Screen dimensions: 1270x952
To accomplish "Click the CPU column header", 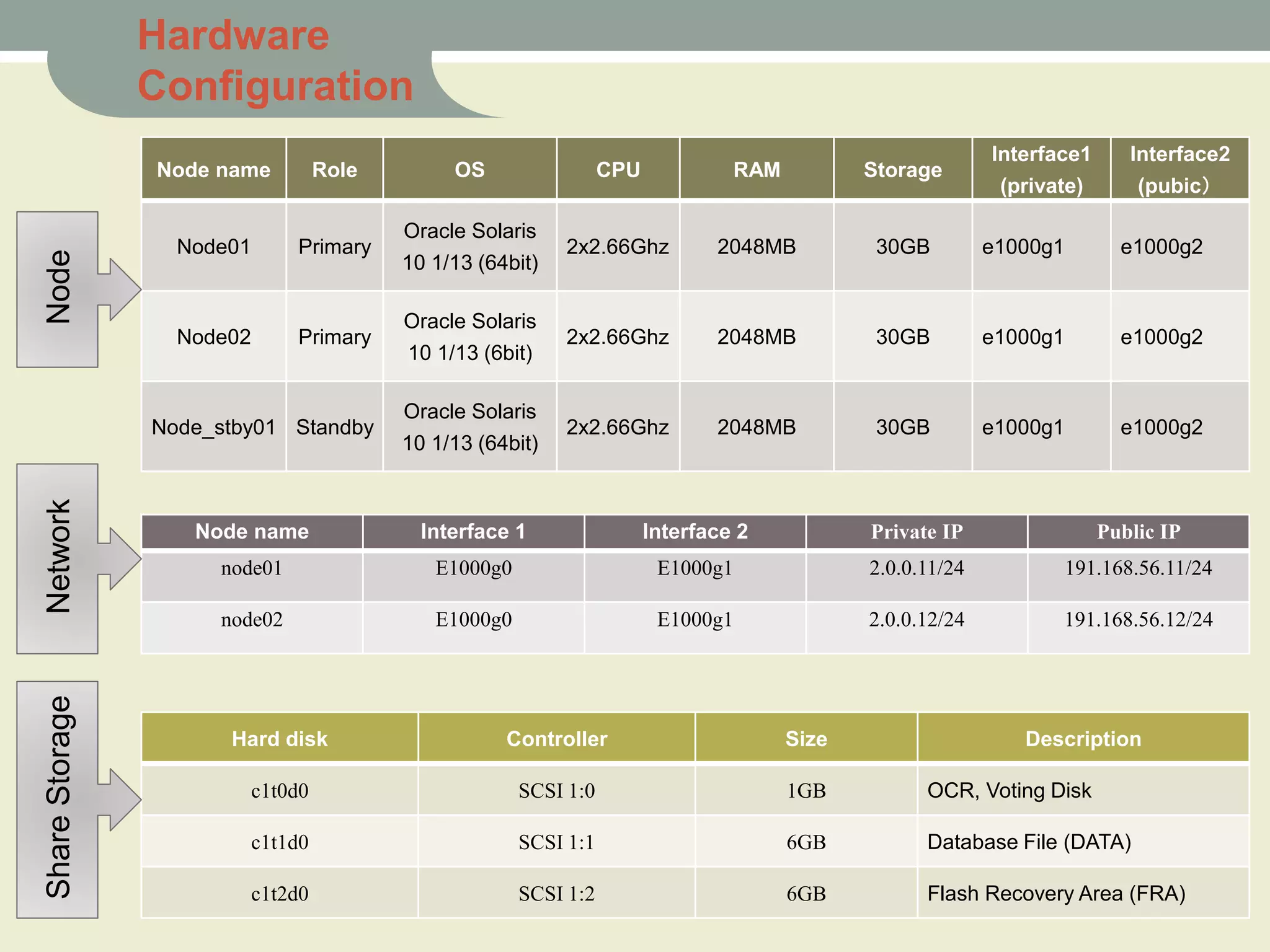I will tap(618, 169).
